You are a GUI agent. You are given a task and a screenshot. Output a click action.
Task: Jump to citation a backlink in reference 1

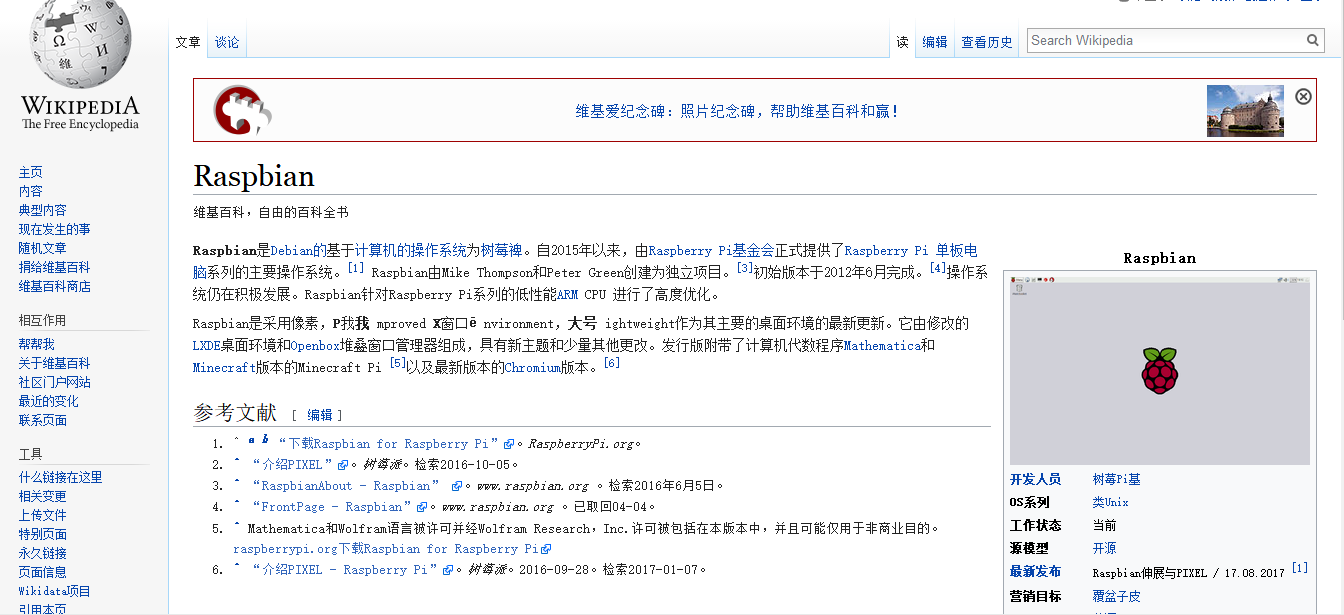tap(251, 440)
